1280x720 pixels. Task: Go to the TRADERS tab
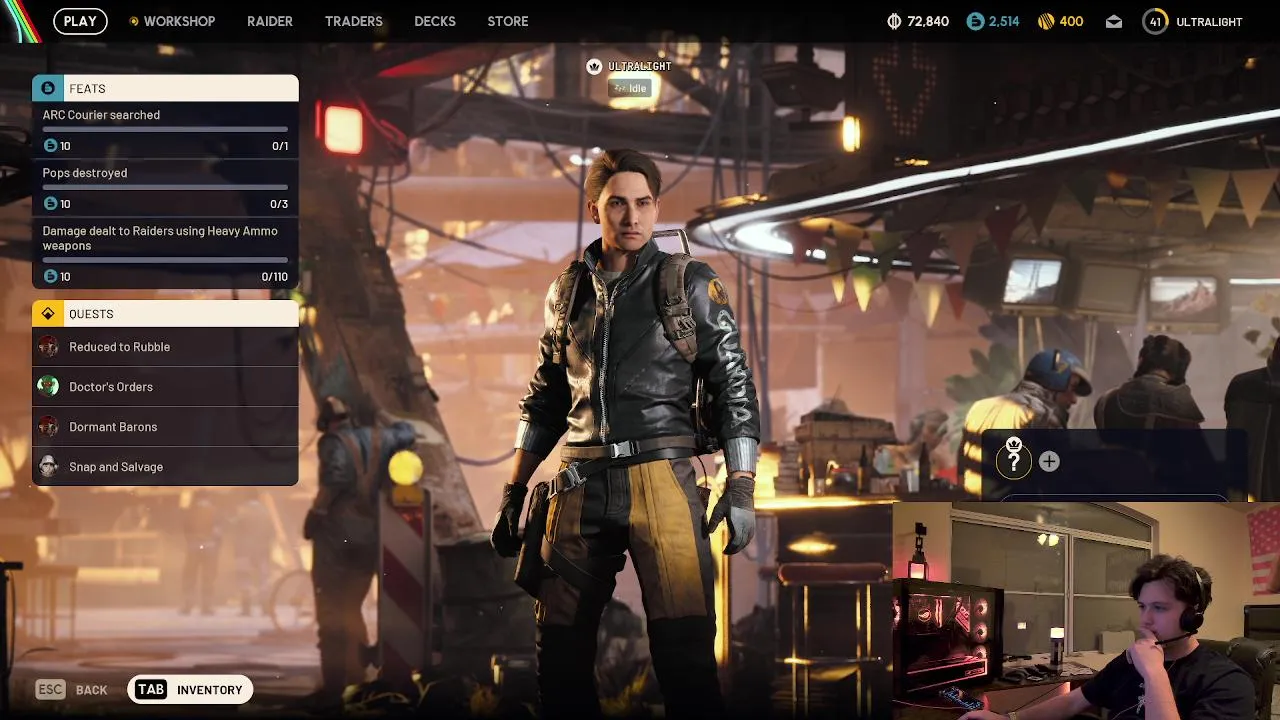353,21
